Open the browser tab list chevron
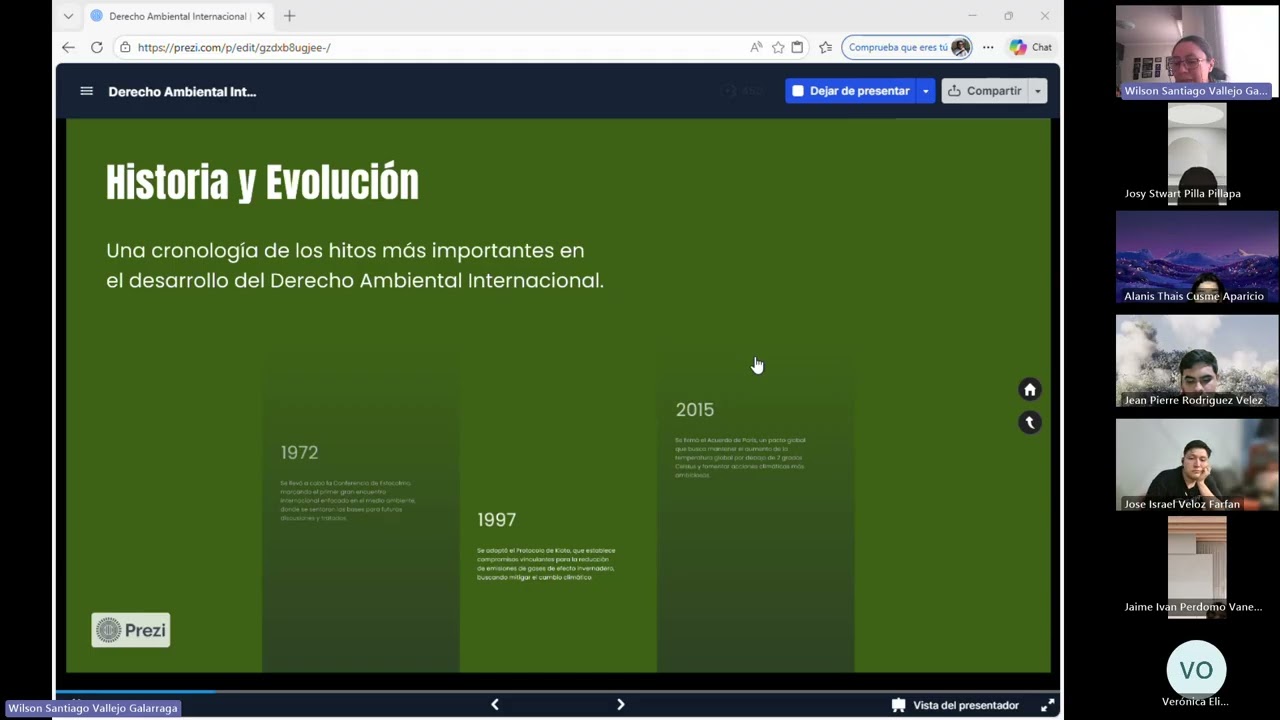This screenshot has height=720, width=1280. pyautogui.click(x=68, y=16)
